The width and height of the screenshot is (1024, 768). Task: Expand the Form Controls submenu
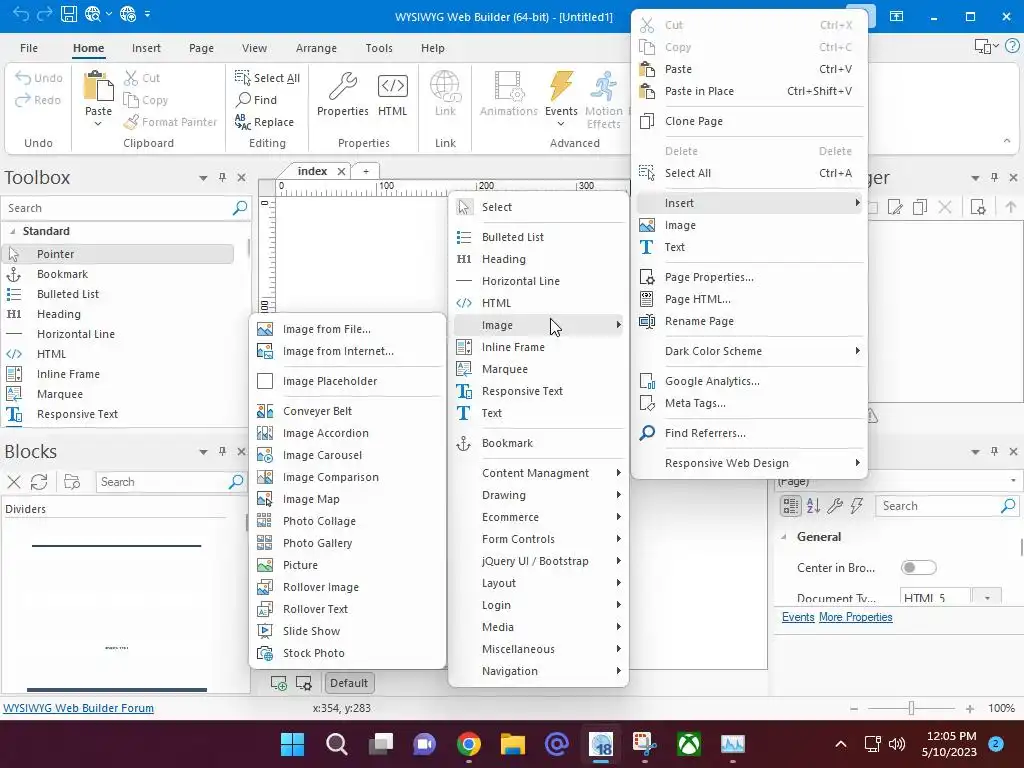point(539,539)
